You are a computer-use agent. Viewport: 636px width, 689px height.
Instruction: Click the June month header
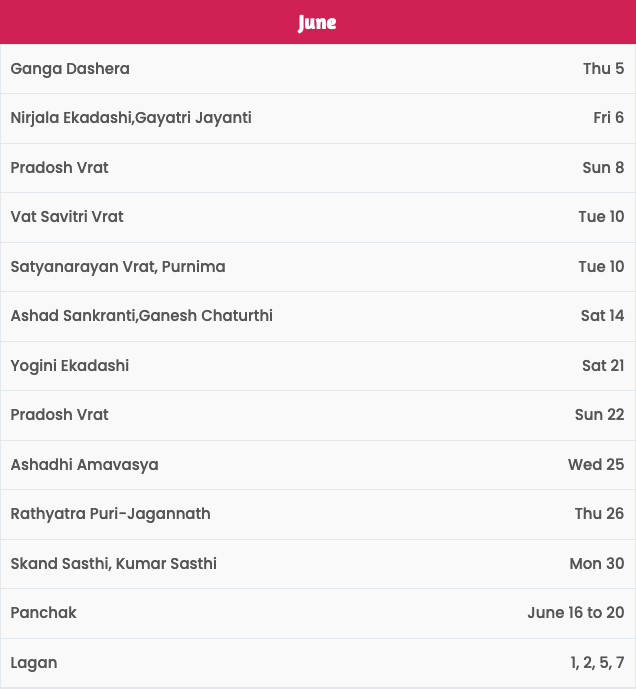point(317,22)
